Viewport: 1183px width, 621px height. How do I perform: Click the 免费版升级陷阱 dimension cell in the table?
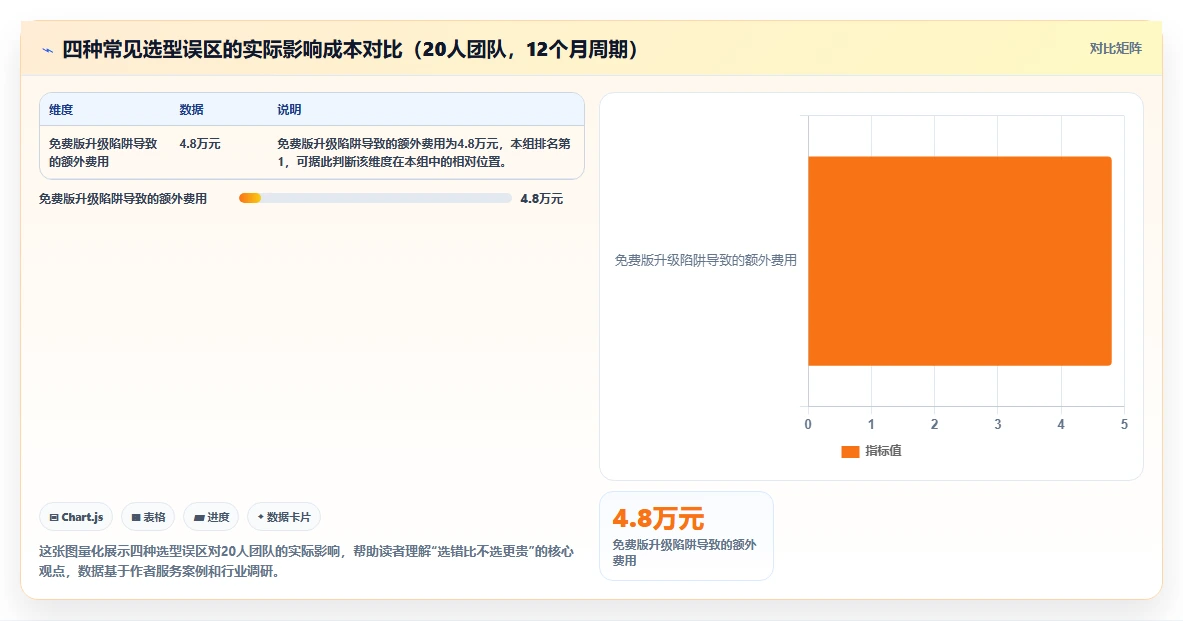[x=103, y=152]
